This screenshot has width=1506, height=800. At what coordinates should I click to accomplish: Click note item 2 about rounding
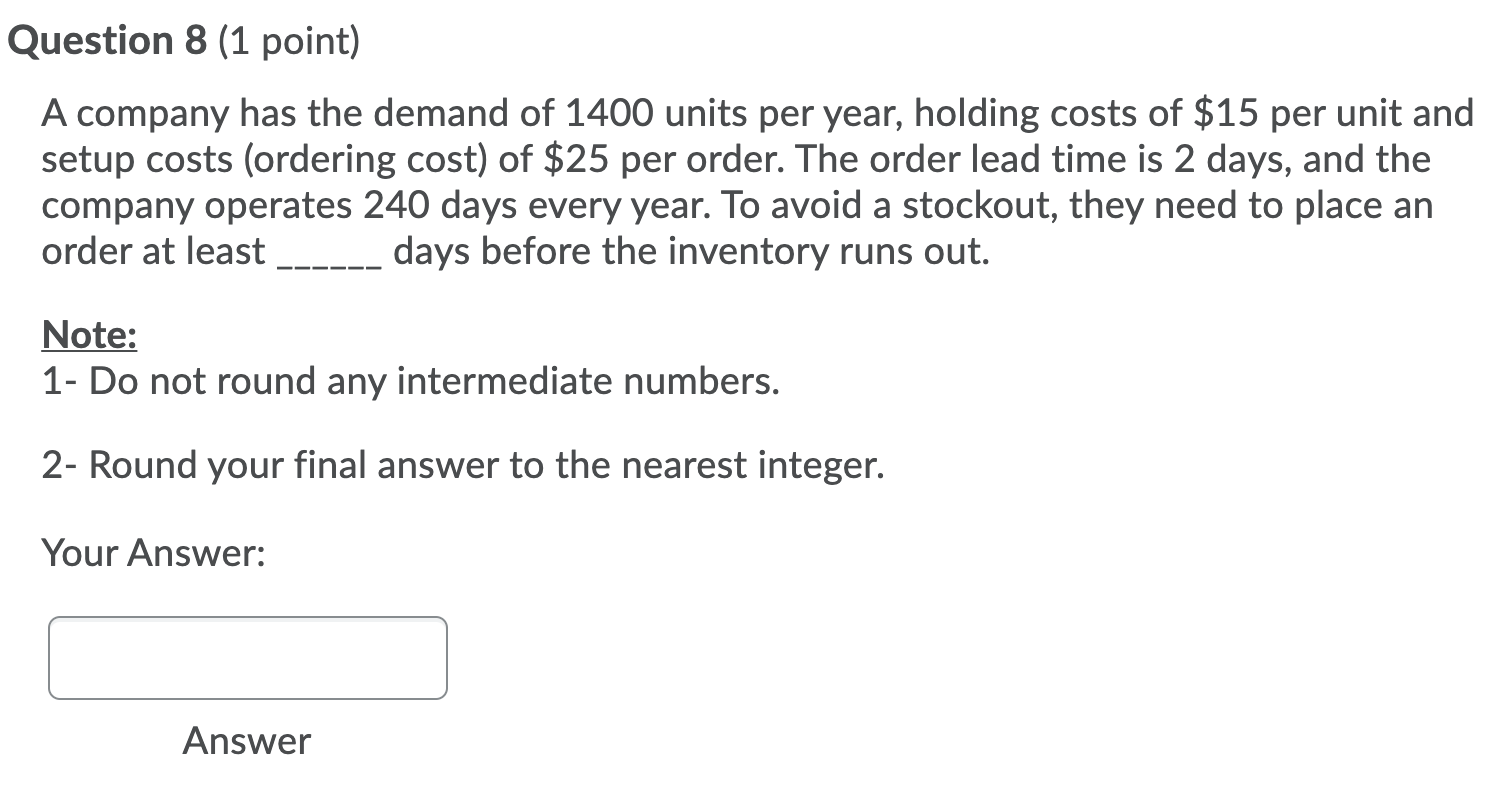pos(460,465)
